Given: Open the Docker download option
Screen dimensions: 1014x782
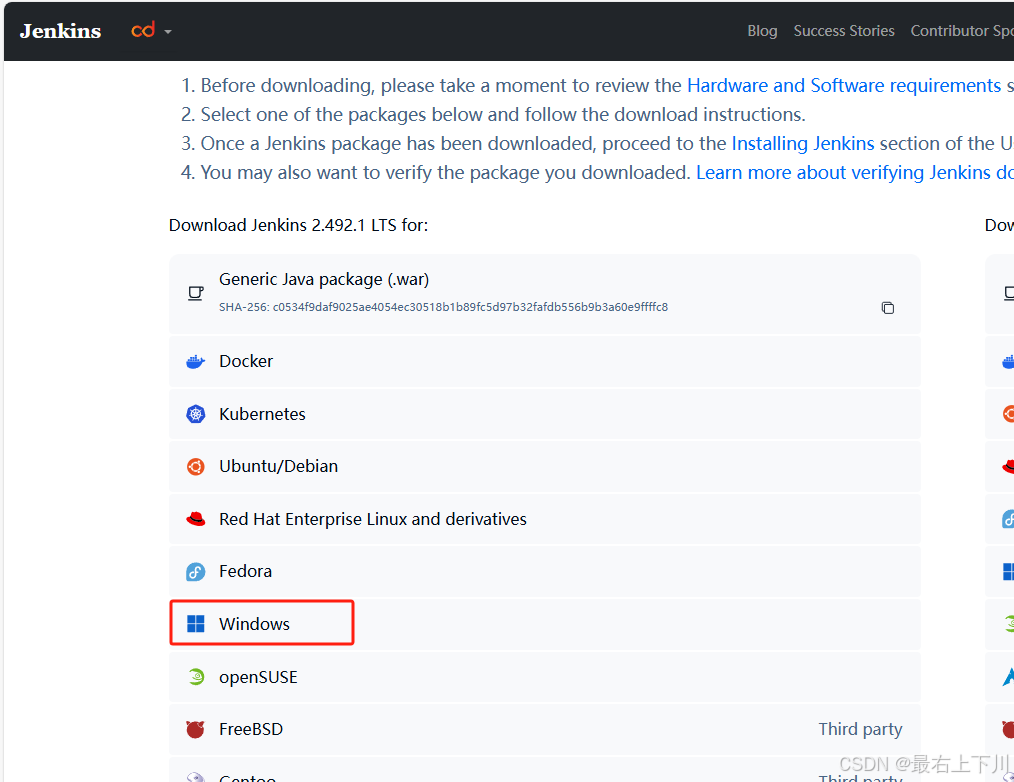Looking at the screenshot, I should pyautogui.click(x=545, y=362).
